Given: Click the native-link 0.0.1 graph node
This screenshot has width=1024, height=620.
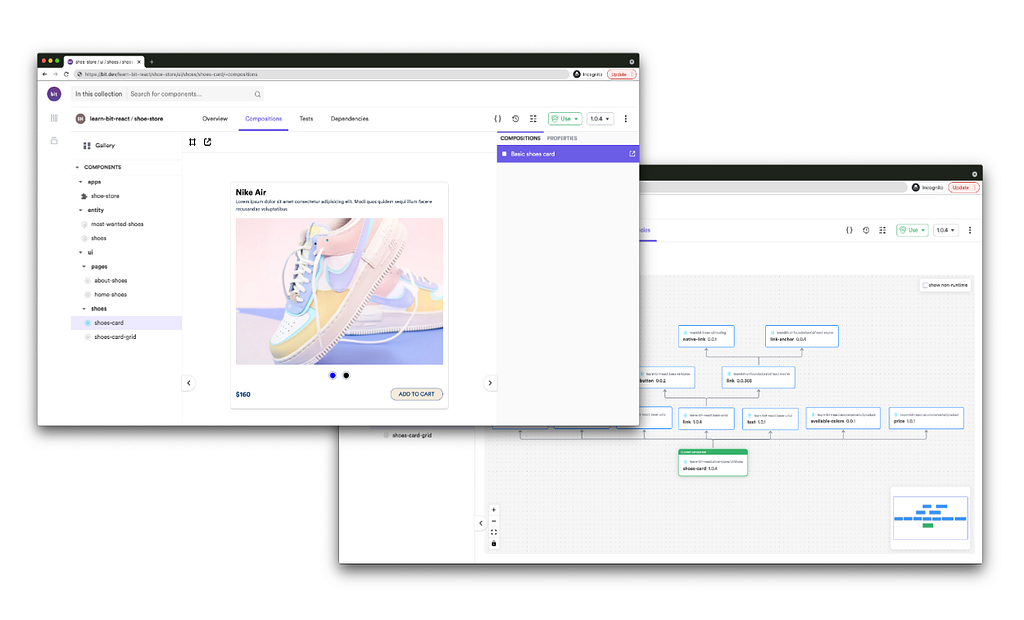Looking at the screenshot, I should click(706, 336).
